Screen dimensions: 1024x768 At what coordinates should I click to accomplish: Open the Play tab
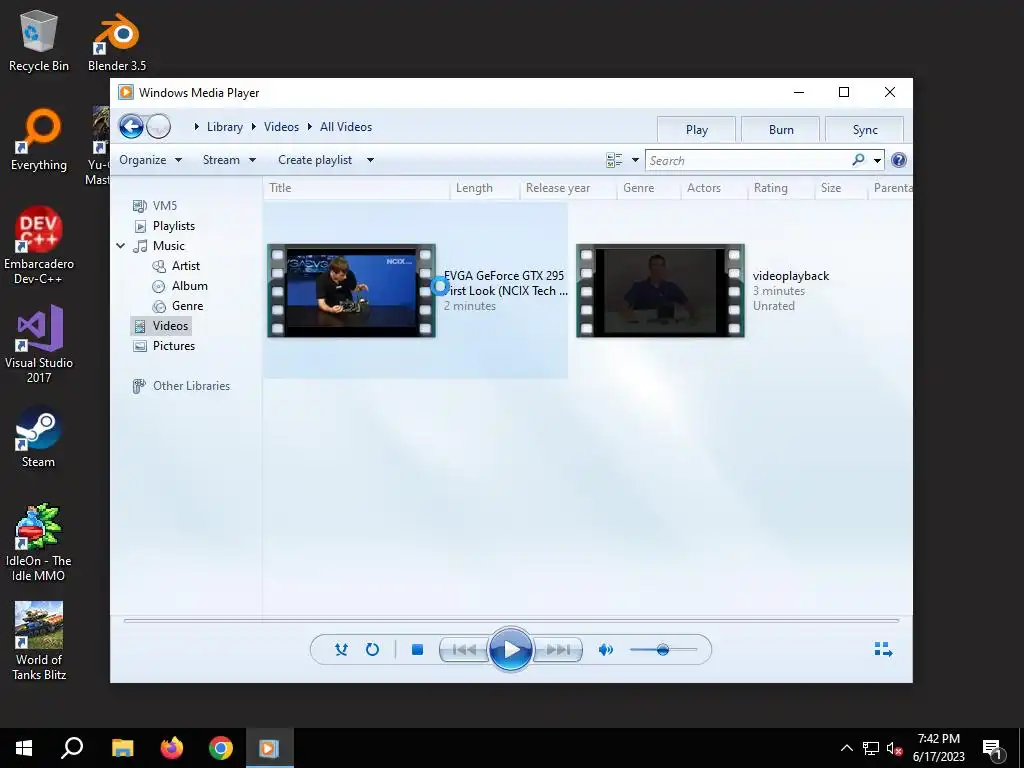696,129
